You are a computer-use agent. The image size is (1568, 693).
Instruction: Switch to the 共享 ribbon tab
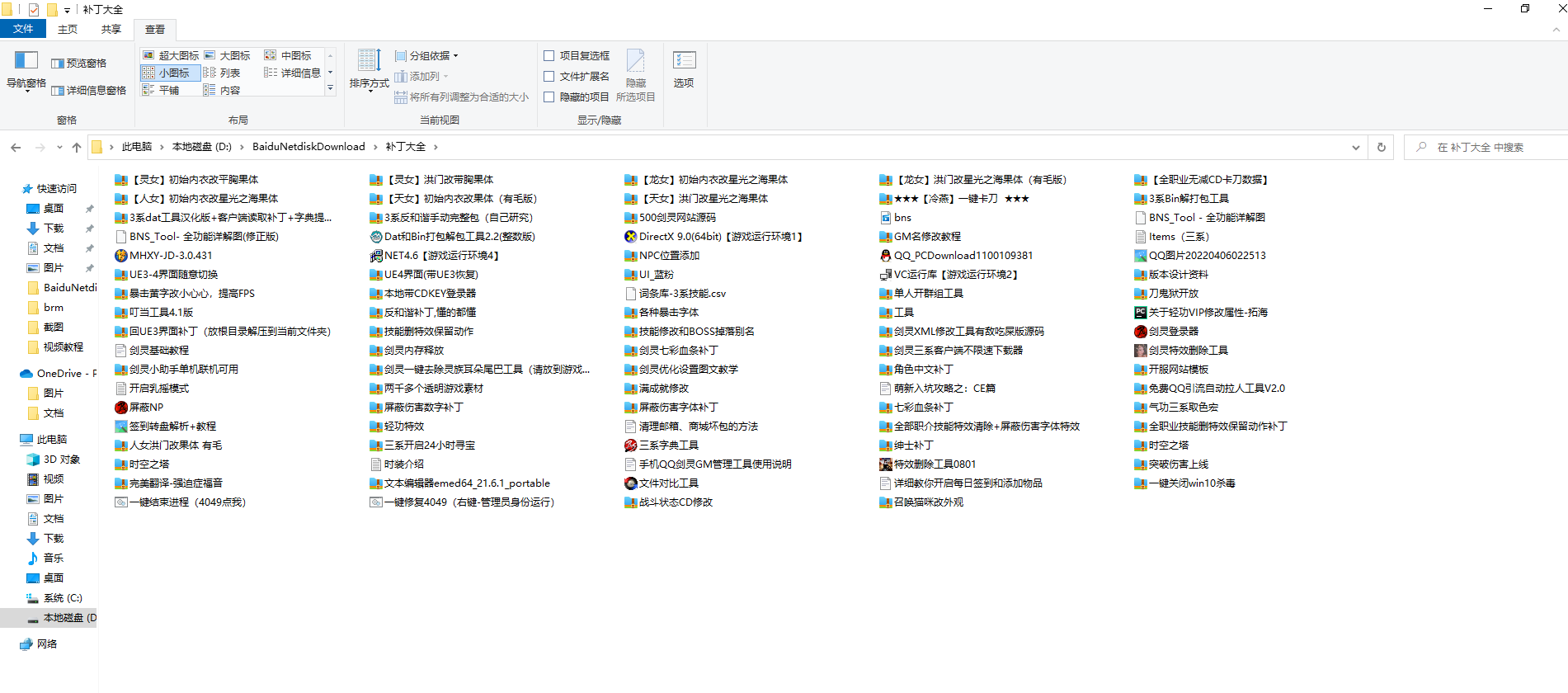111,30
